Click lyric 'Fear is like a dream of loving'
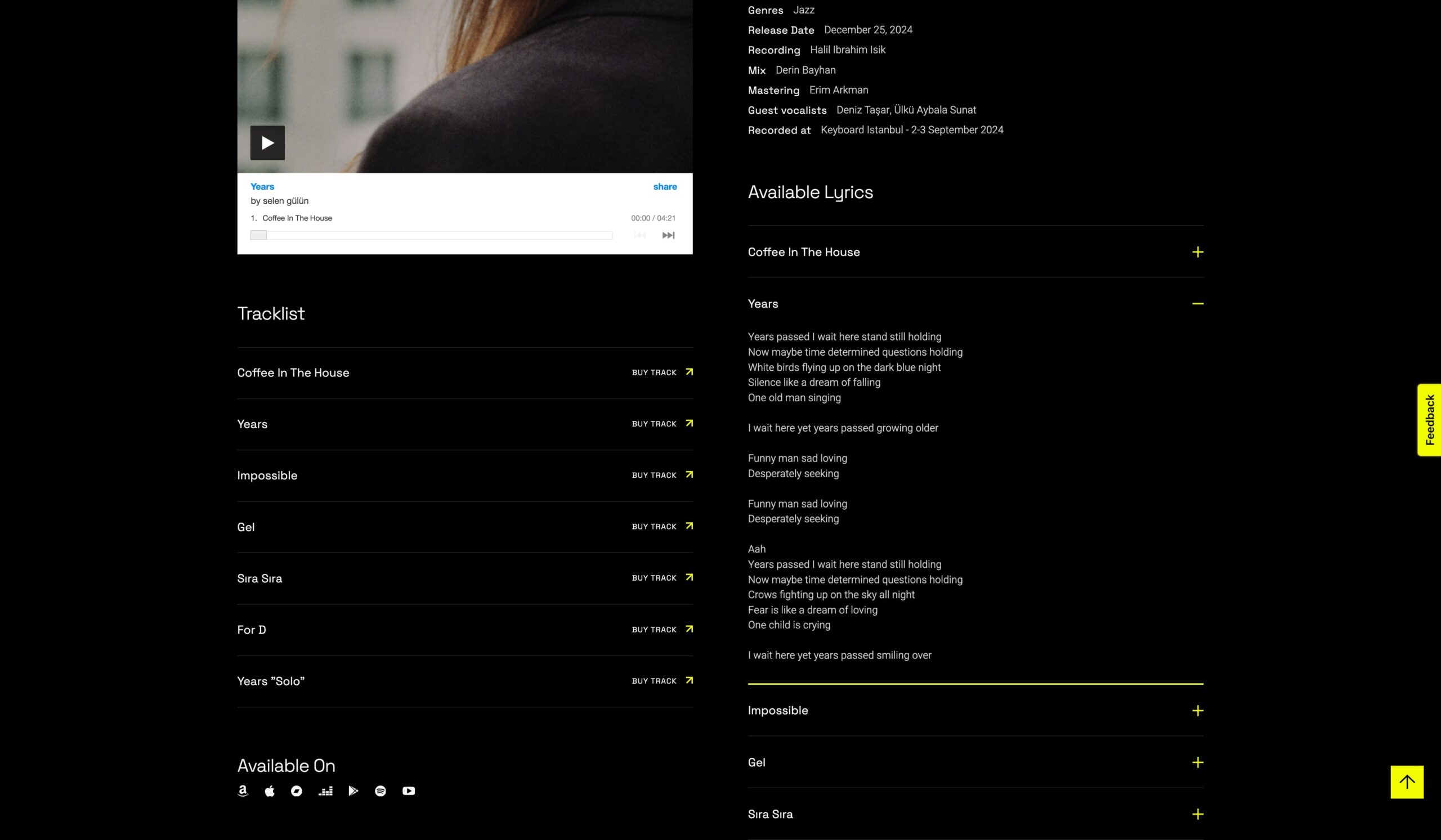Image resolution: width=1441 pixels, height=840 pixels. 812,610
